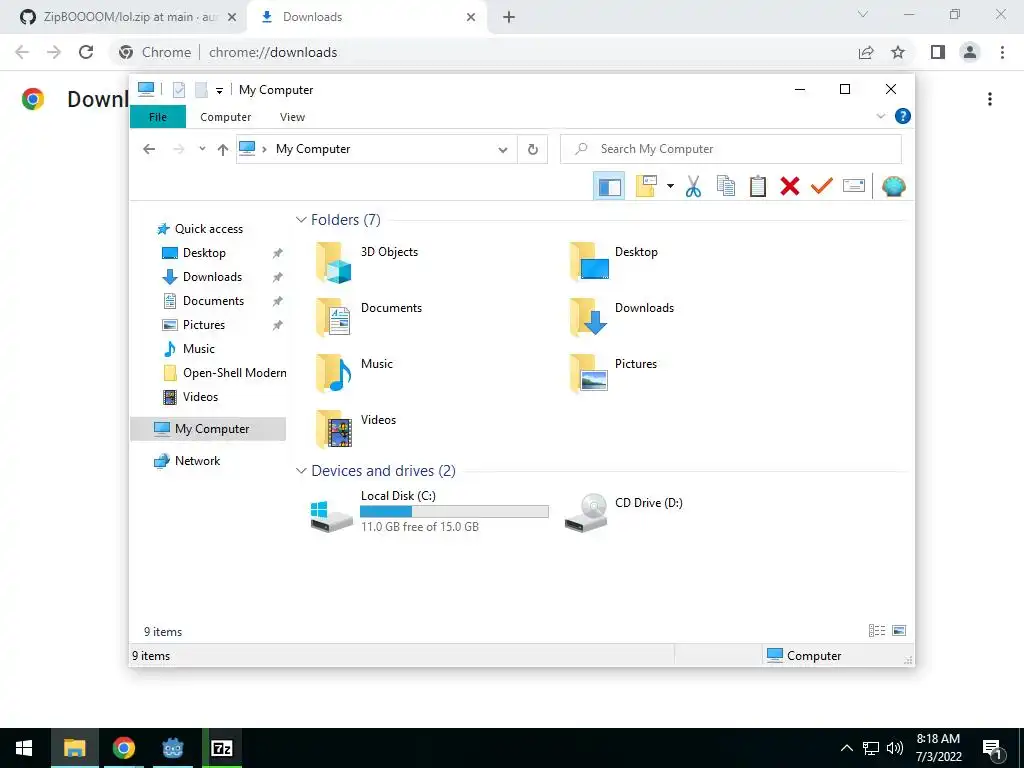This screenshot has width=1024, height=768.
Task: Open the File ribbon tab
Action: pos(158,117)
